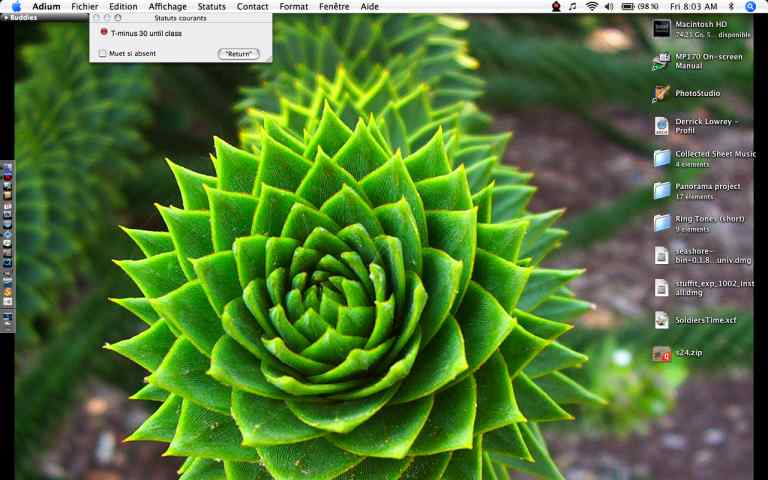Select the stuffit_exp_1002_install.dmg file

click(x=661, y=288)
